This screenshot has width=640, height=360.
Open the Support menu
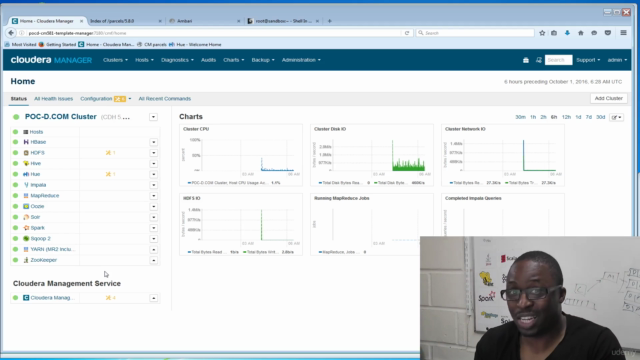tap(588, 60)
